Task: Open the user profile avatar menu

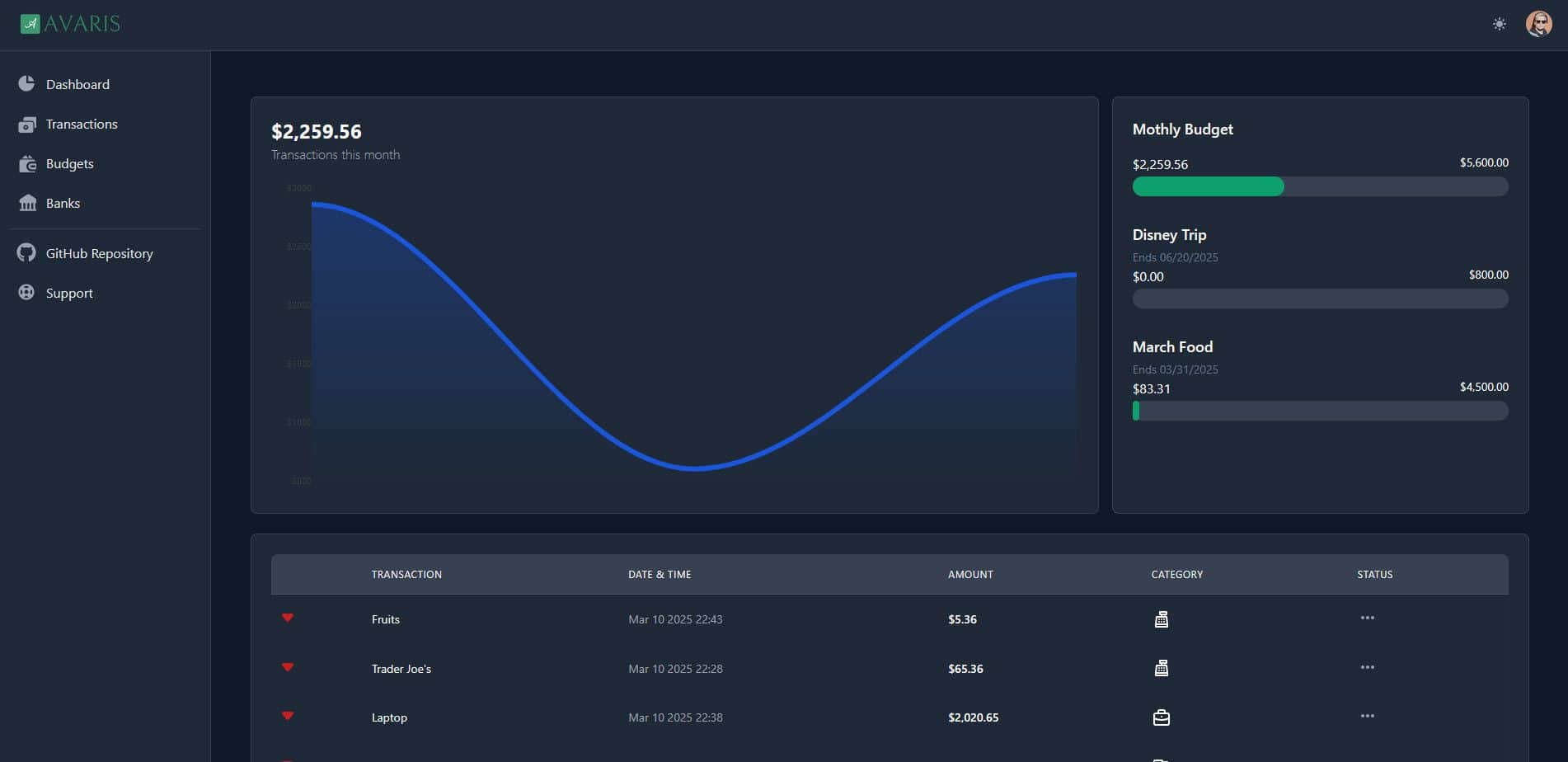Action: point(1538,24)
